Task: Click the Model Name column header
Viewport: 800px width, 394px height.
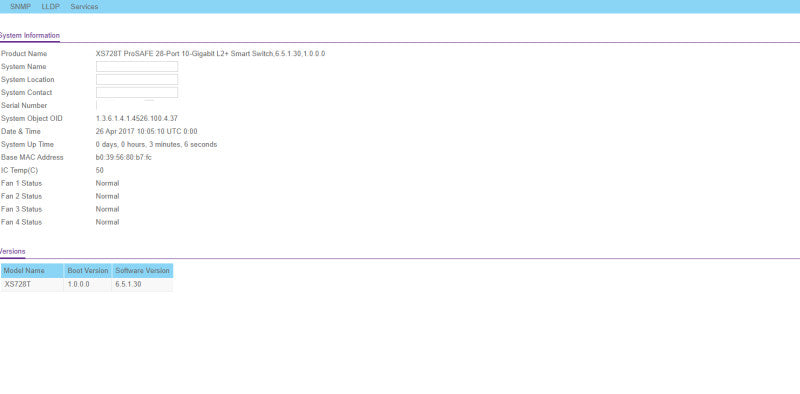Action: (32, 270)
